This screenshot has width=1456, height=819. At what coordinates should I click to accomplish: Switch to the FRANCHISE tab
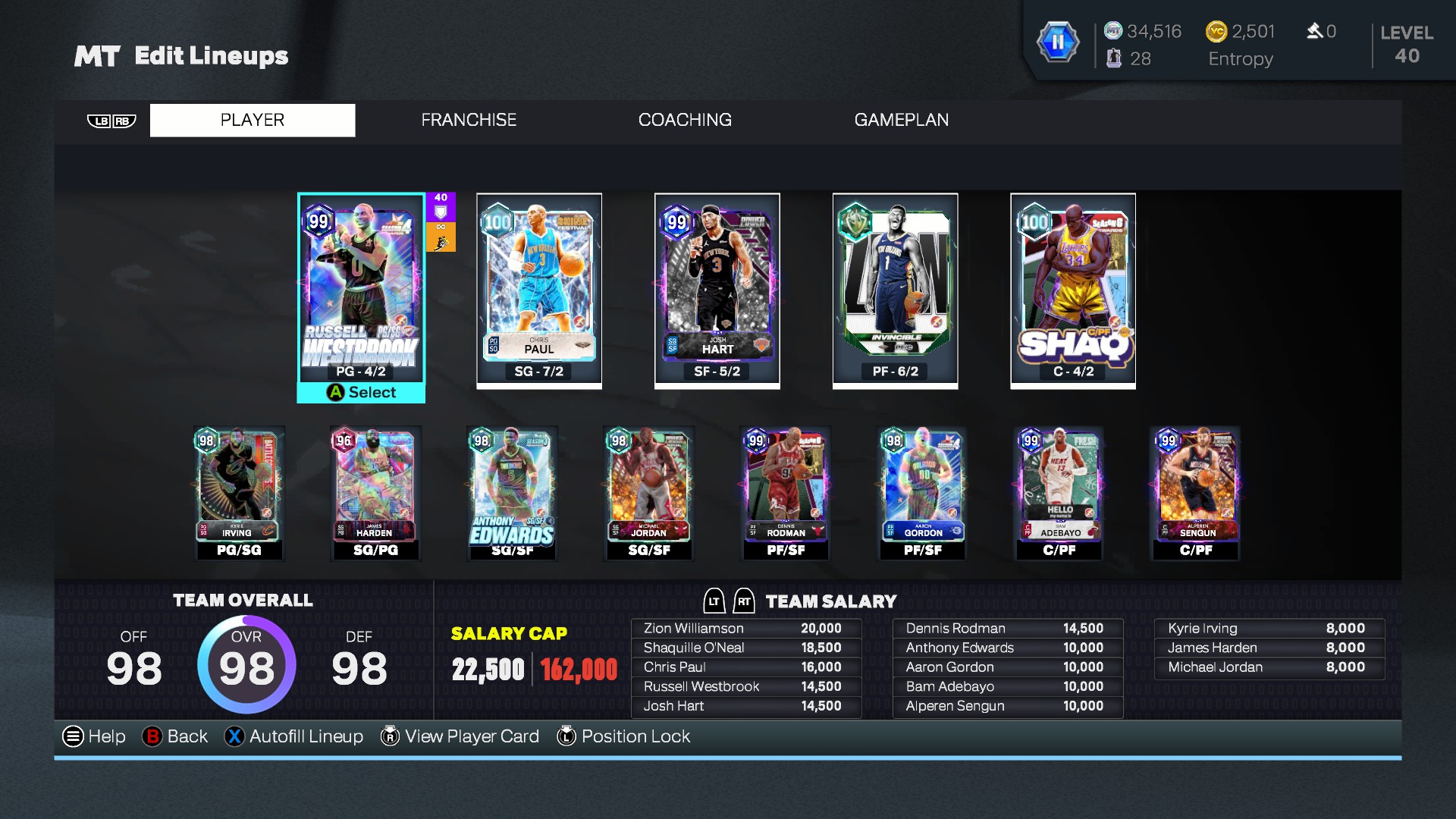469,120
